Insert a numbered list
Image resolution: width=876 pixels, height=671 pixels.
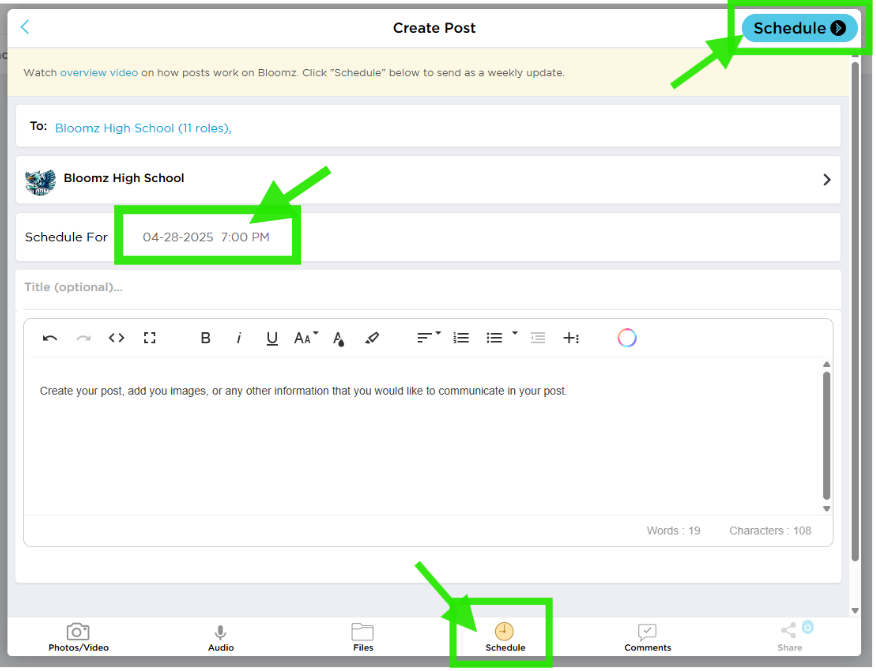click(x=461, y=338)
